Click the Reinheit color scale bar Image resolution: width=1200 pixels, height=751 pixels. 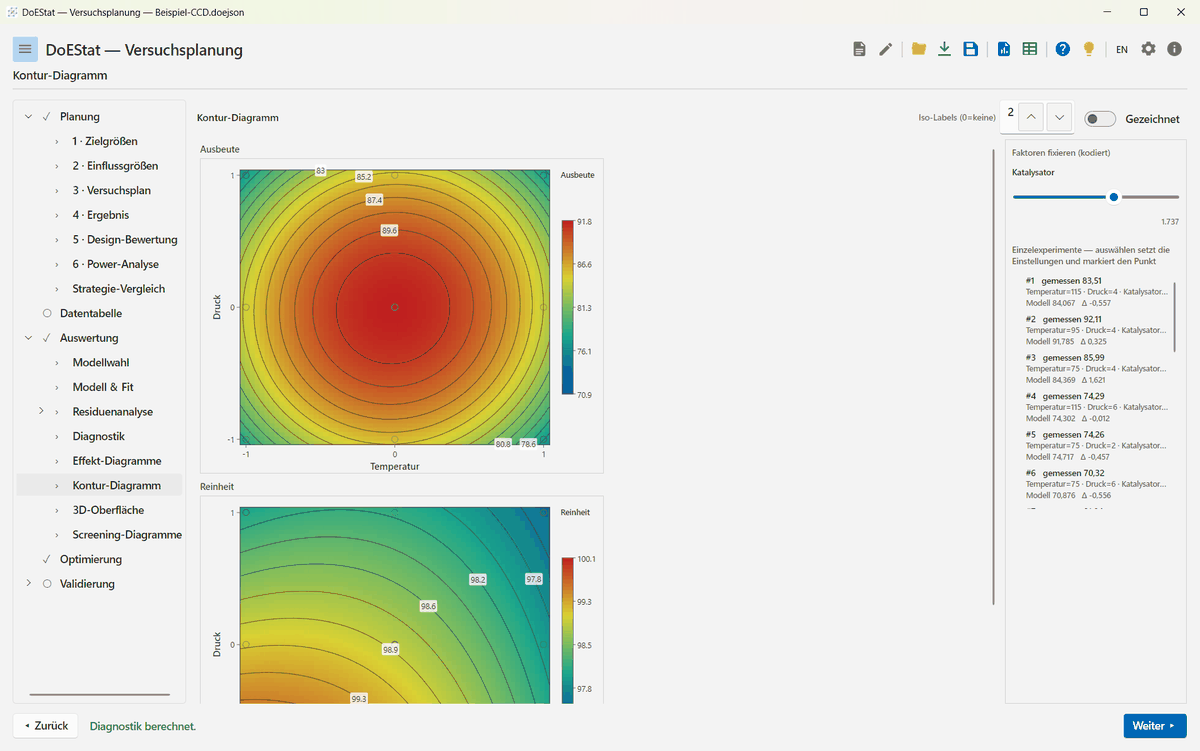point(567,630)
